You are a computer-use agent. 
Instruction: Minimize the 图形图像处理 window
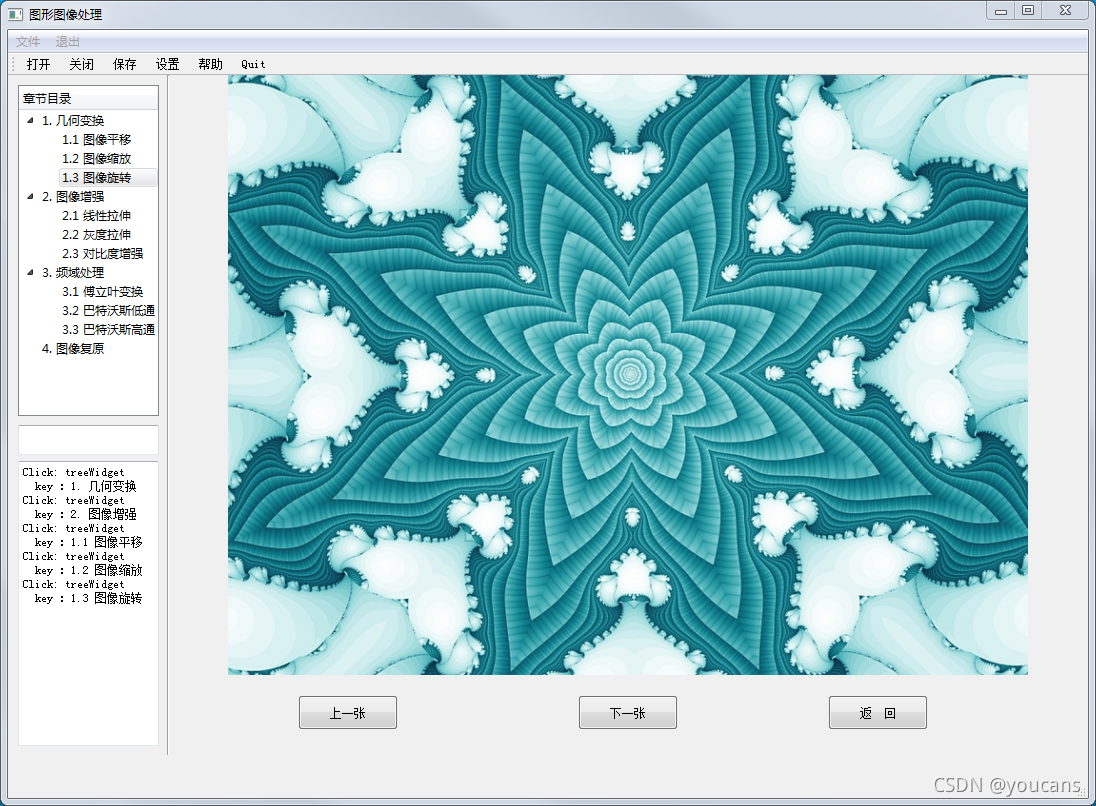pos(1001,10)
